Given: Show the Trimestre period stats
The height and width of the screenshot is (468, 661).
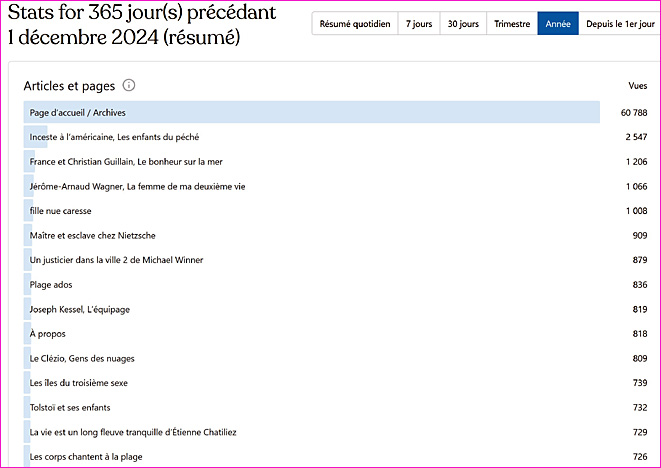Looking at the screenshot, I should [512, 24].
